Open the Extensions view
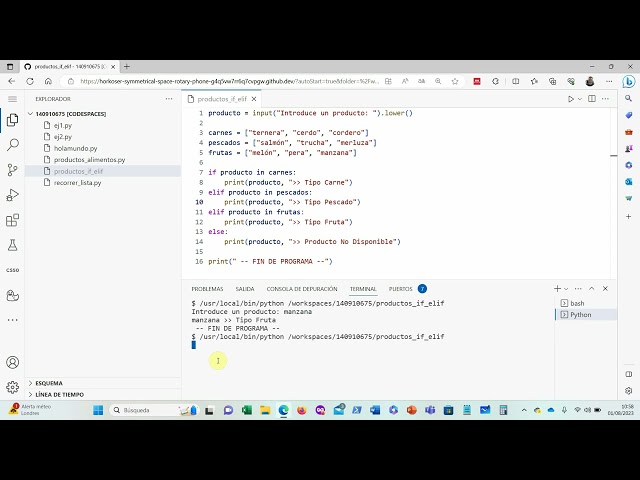 (x=13, y=220)
